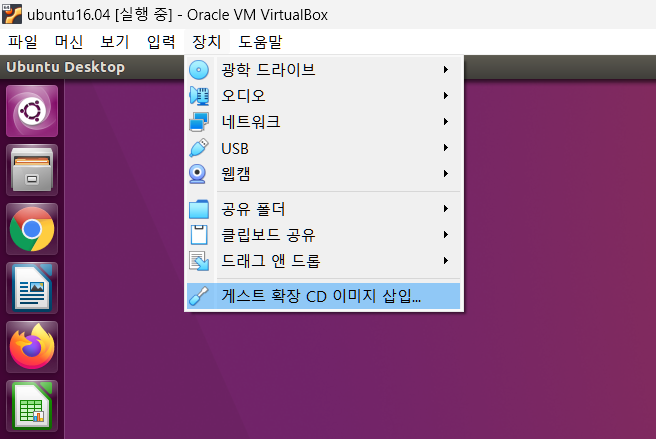Select the 드래그 앤 드롭 menu entry
Image resolution: width=656 pixels, height=439 pixels.
[x=323, y=260]
